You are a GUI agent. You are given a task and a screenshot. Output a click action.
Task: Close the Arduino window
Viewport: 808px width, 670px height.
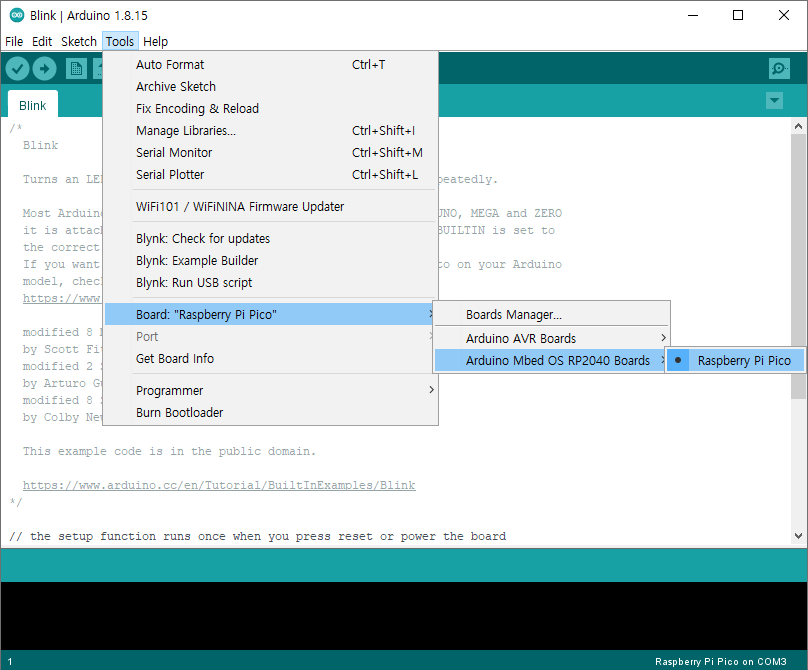point(784,15)
